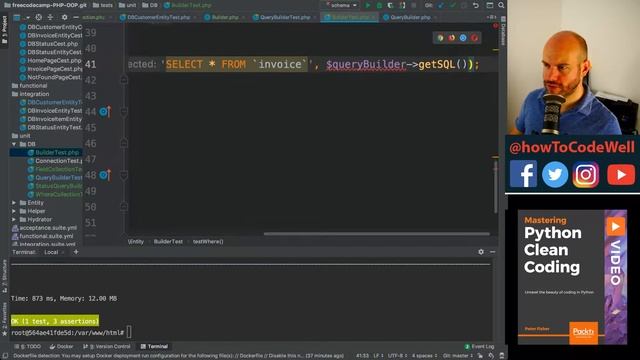Click testWhere() breadcrumb
The width and height of the screenshot is (640, 360).
(208, 242)
